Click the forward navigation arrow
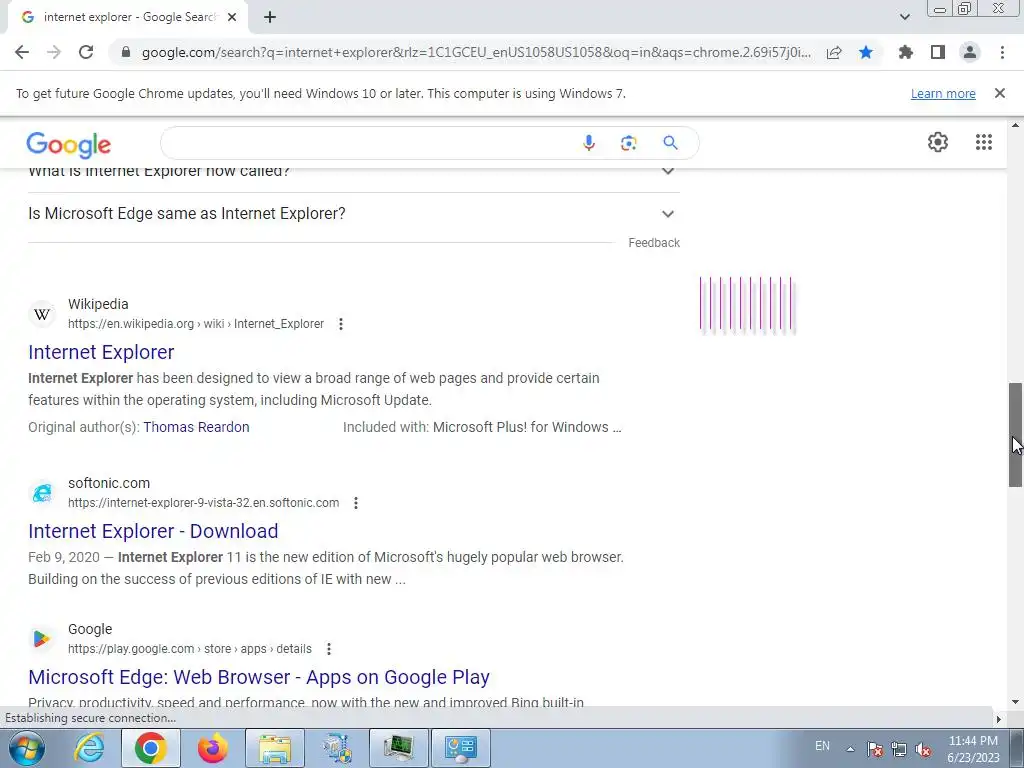This screenshot has width=1024, height=768. click(54, 52)
